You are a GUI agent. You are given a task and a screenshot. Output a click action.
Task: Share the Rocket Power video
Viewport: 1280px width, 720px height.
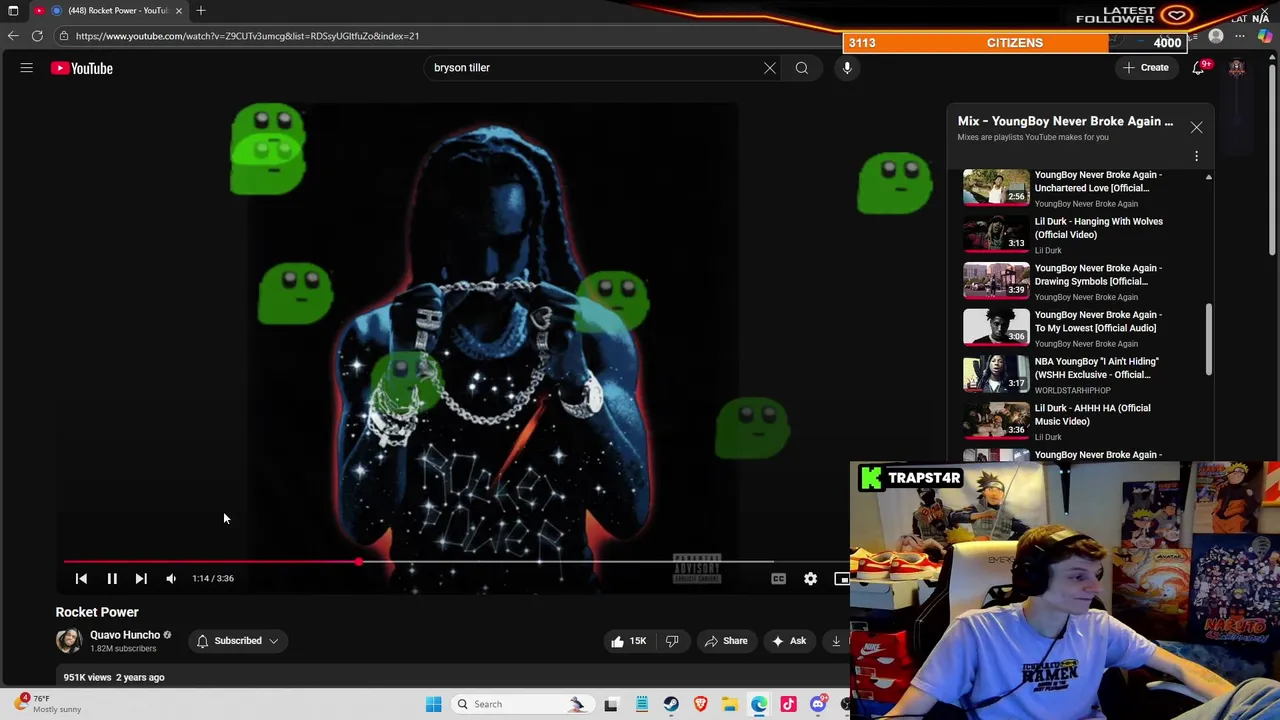(725, 641)
